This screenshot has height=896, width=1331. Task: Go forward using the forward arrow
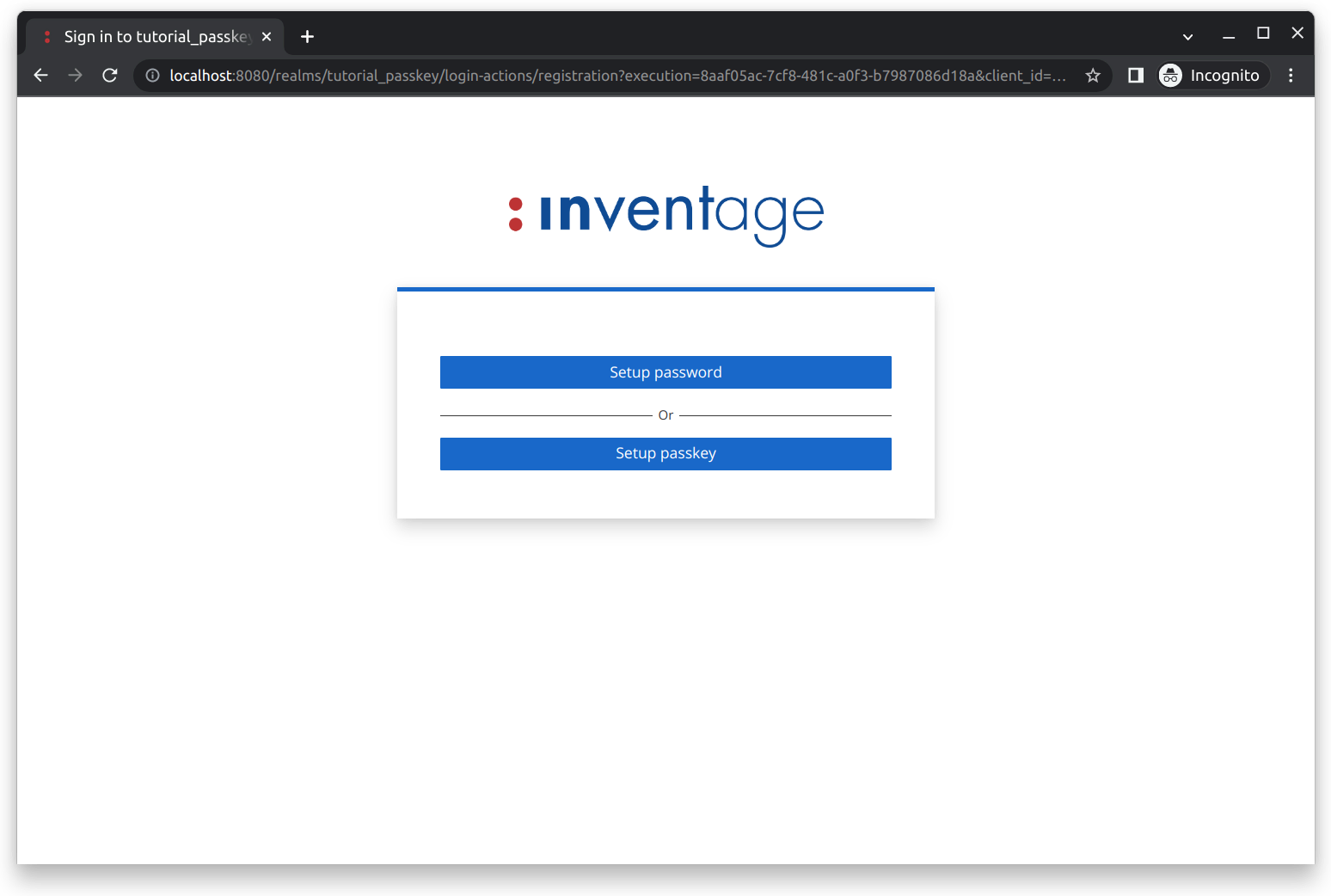tap(76, 76)
